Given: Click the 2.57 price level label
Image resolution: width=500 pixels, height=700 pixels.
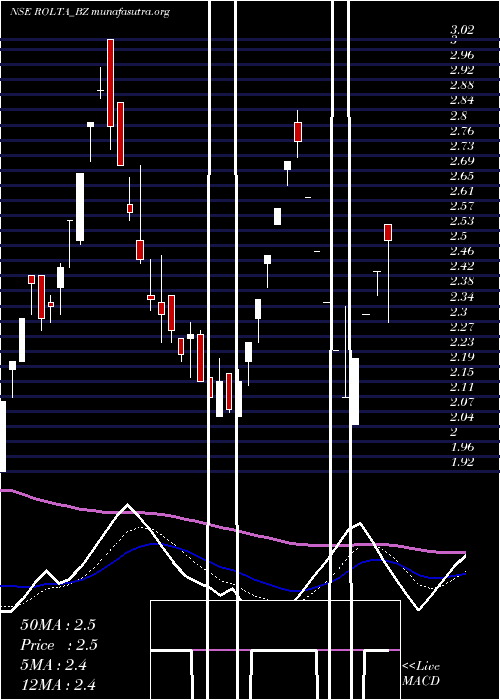Looking at the screenshot, I should pos(462,206).
